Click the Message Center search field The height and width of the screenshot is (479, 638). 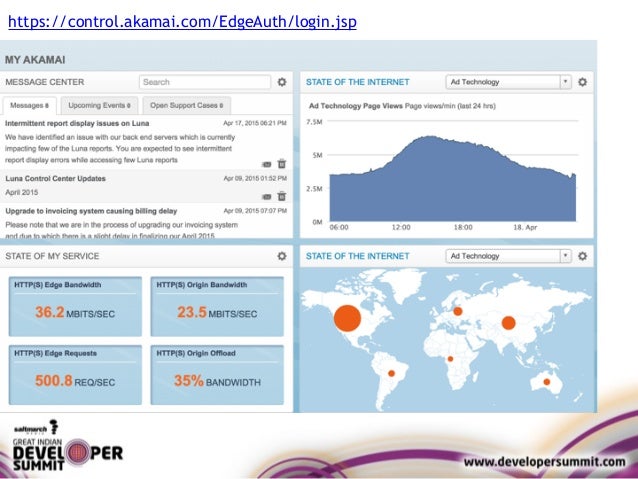pyautogui.click(x=205, y=82)
